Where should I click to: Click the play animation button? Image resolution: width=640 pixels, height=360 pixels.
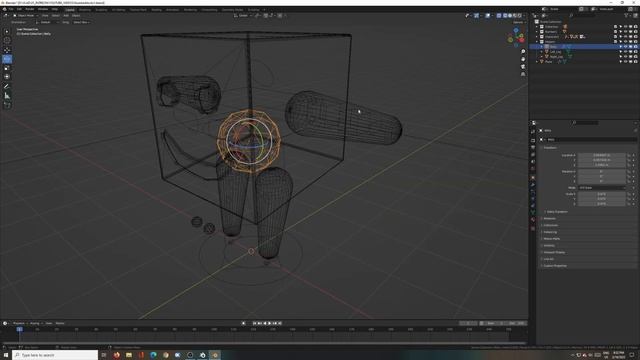coord(269,323)
